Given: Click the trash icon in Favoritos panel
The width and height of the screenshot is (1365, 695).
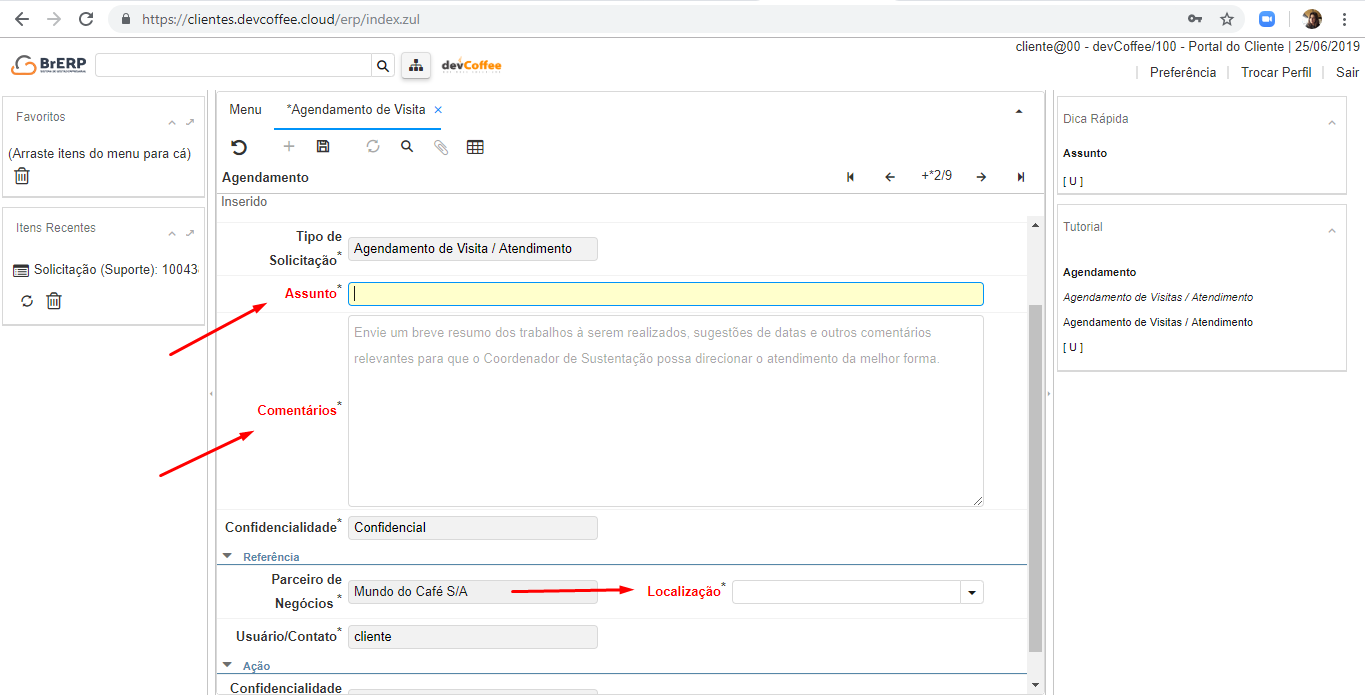Looking at the screenshot, I should [x=22, y=176].
